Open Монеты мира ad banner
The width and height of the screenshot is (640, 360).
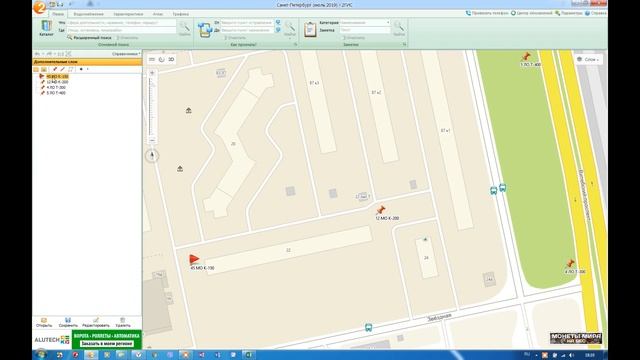(576, 338)
